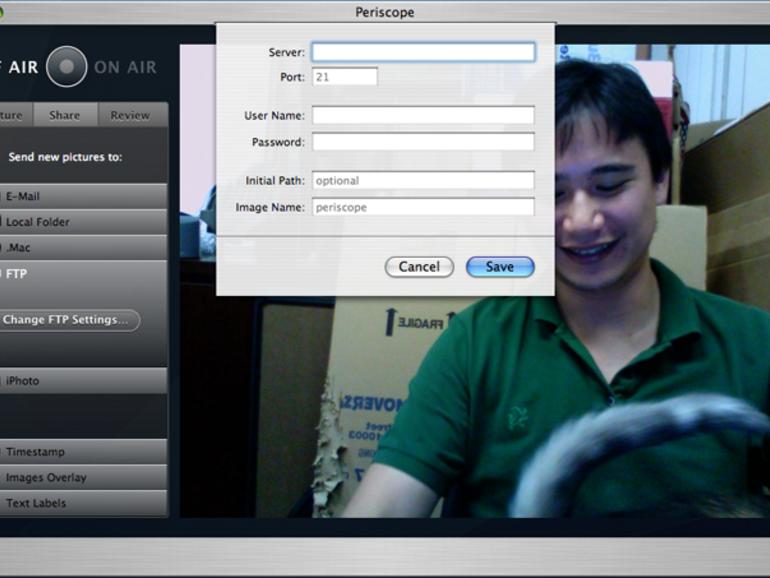Image resolution: width=770 pixels, height=578 pixels.
Task: Select the .Mac destination row
Action: [83, 248]
